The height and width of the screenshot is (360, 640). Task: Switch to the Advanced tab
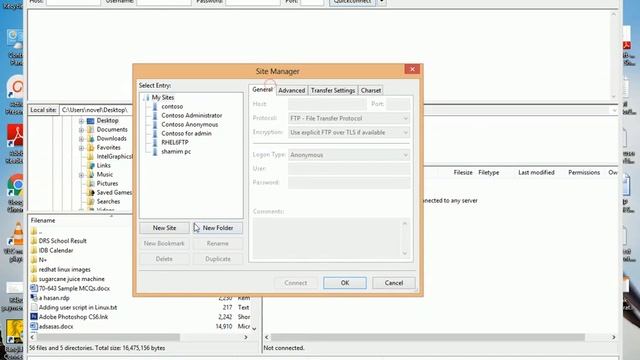291,90
